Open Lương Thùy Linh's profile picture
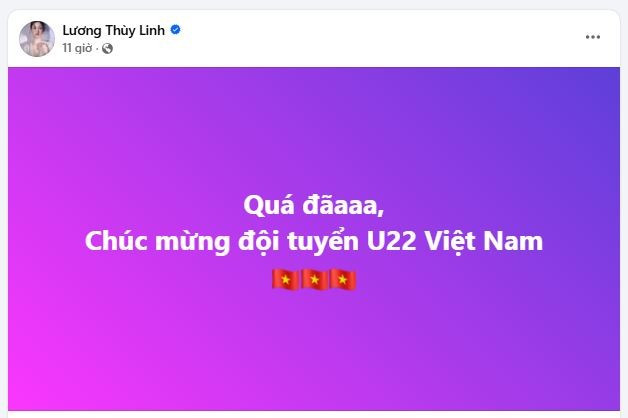628x418 pixels. pos(37,39)
